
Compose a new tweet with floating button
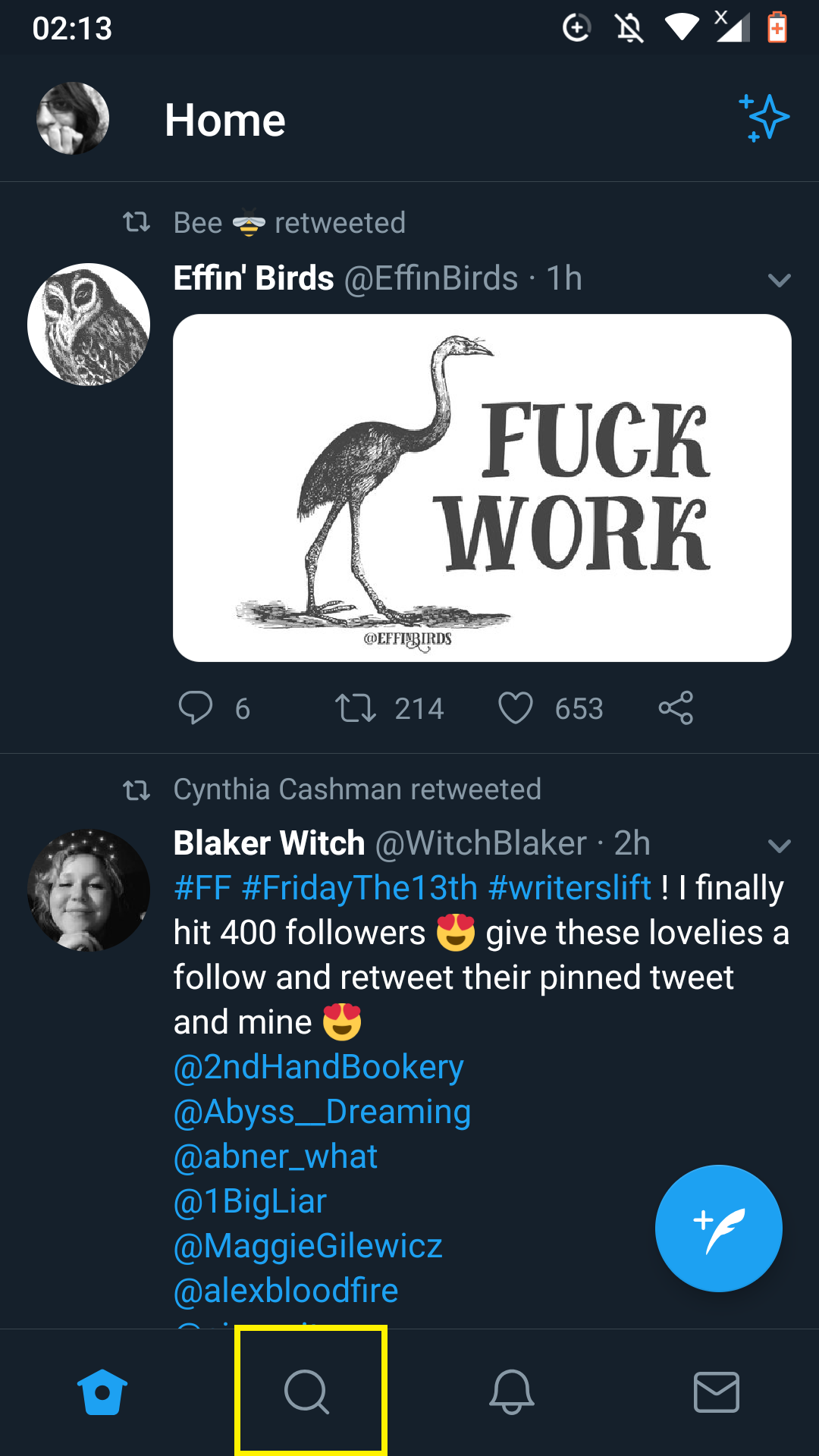(x=718, y=1228)
